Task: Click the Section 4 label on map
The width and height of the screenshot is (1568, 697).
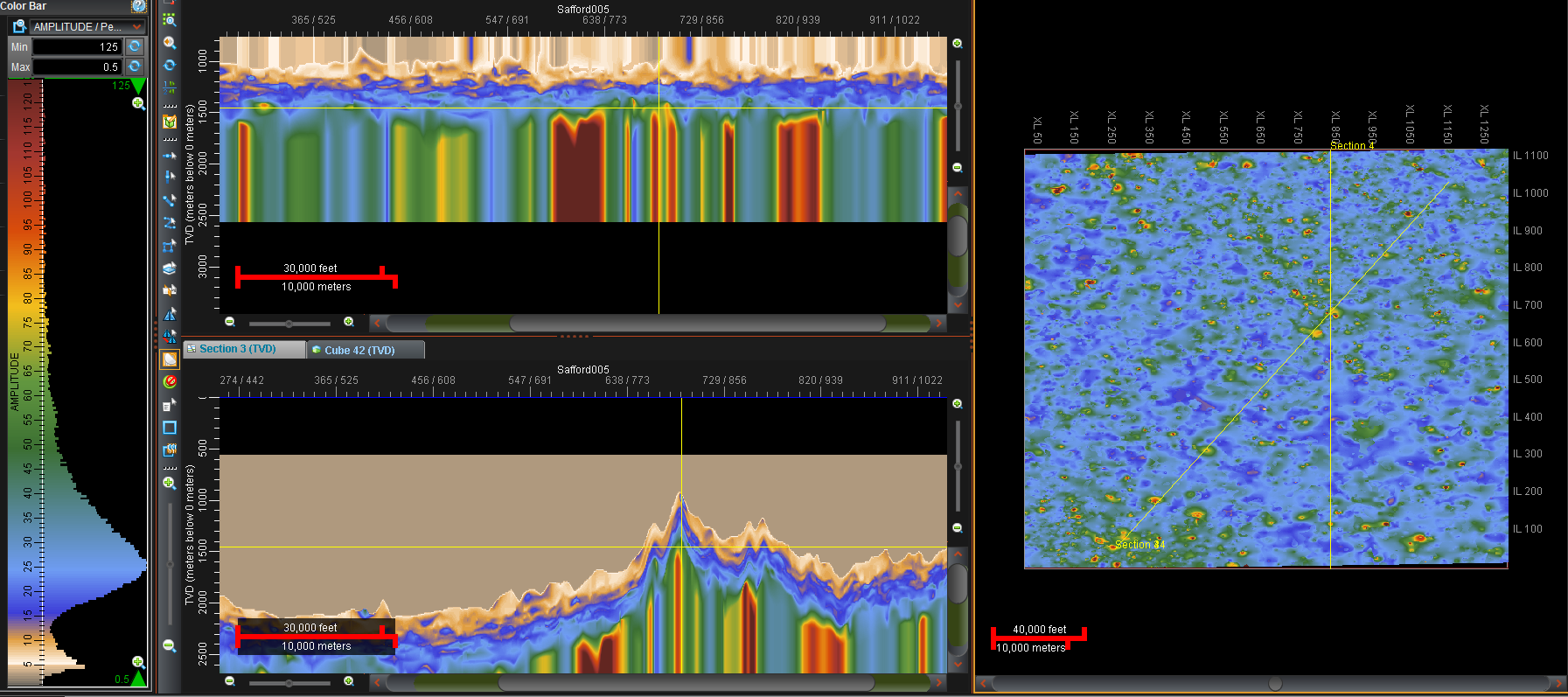Action: [x=1352, y=146]
